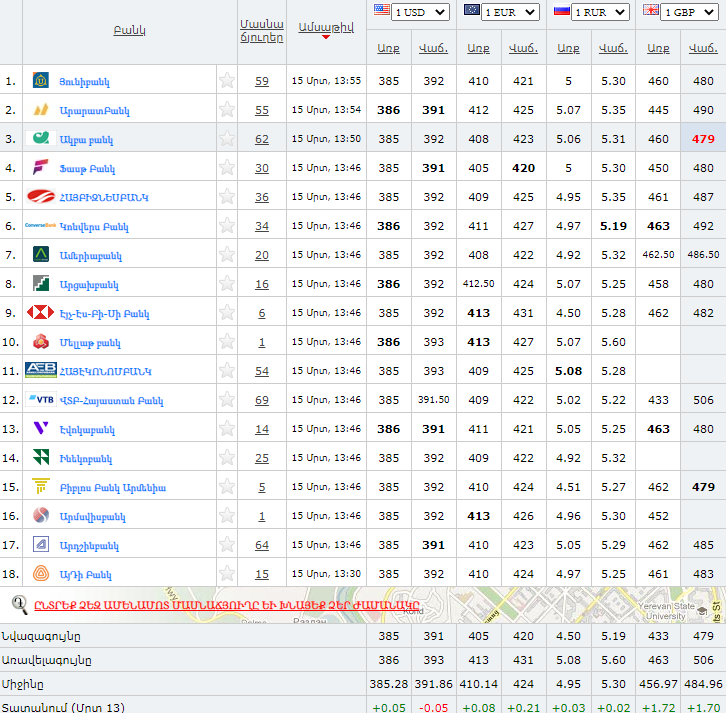This screenshot has width=726, height=713.
Task: Open branches count link 62 in row 3
Action: pos(262,139)
